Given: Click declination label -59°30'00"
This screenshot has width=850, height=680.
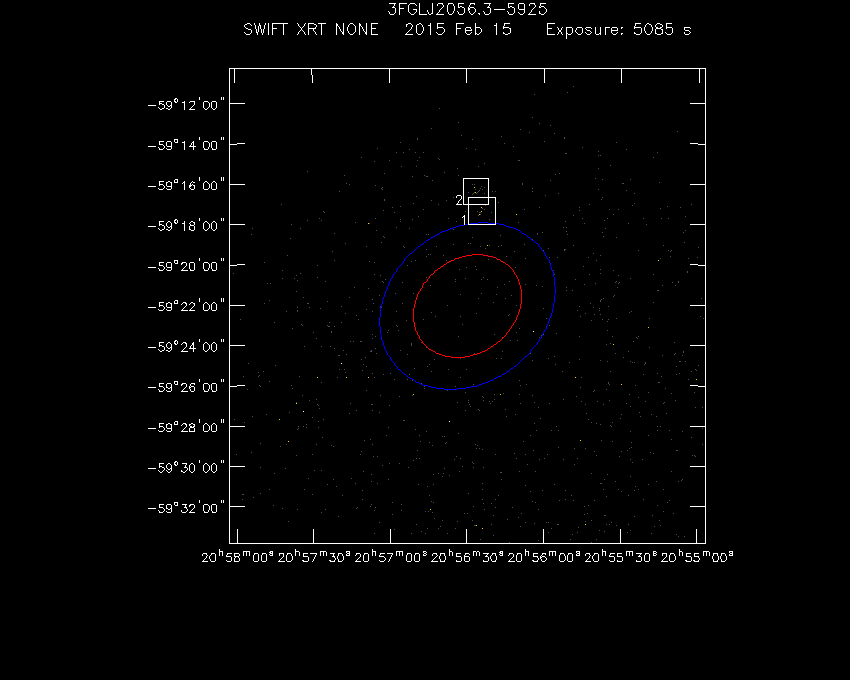Looking at the screenshot, I should [x=186, y=467].
